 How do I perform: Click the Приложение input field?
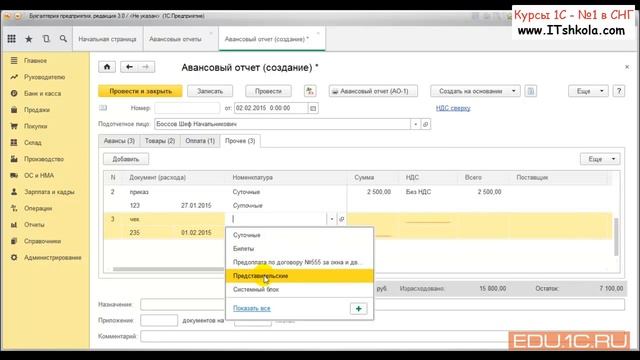[159, 320]
